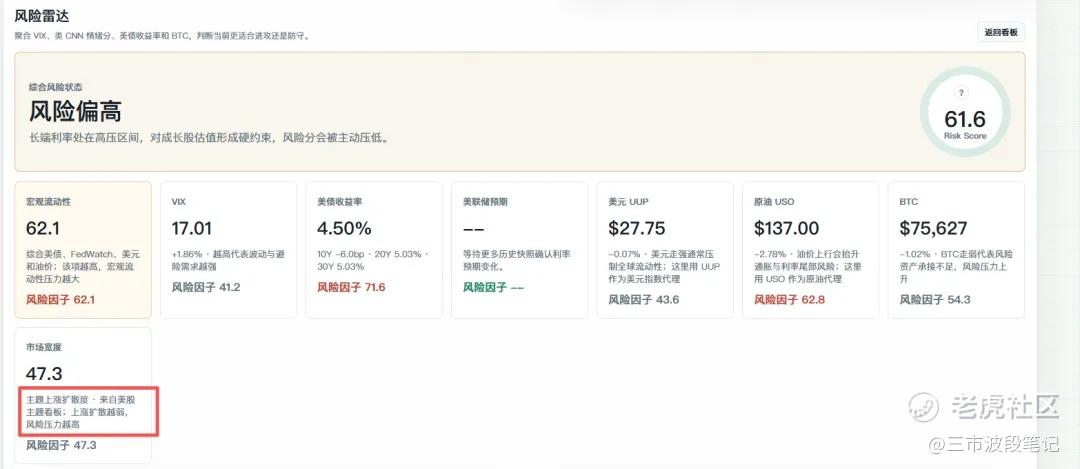Click 风险因子 62.8 under 原油 USO
Screen dimensions: 1080x469
pyautogui.click(x=789, y=300)
